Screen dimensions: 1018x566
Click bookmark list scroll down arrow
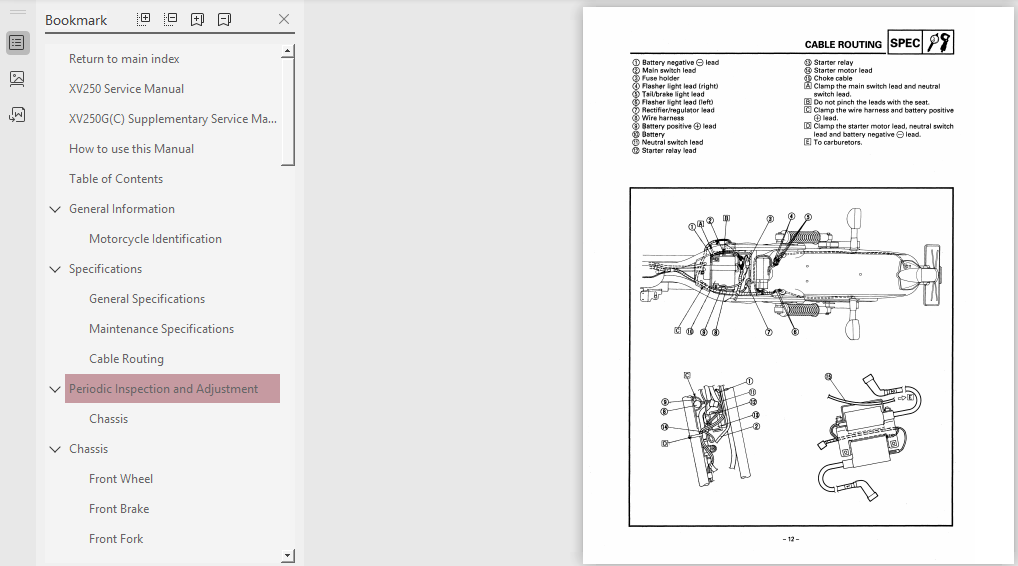pos(288,556)
